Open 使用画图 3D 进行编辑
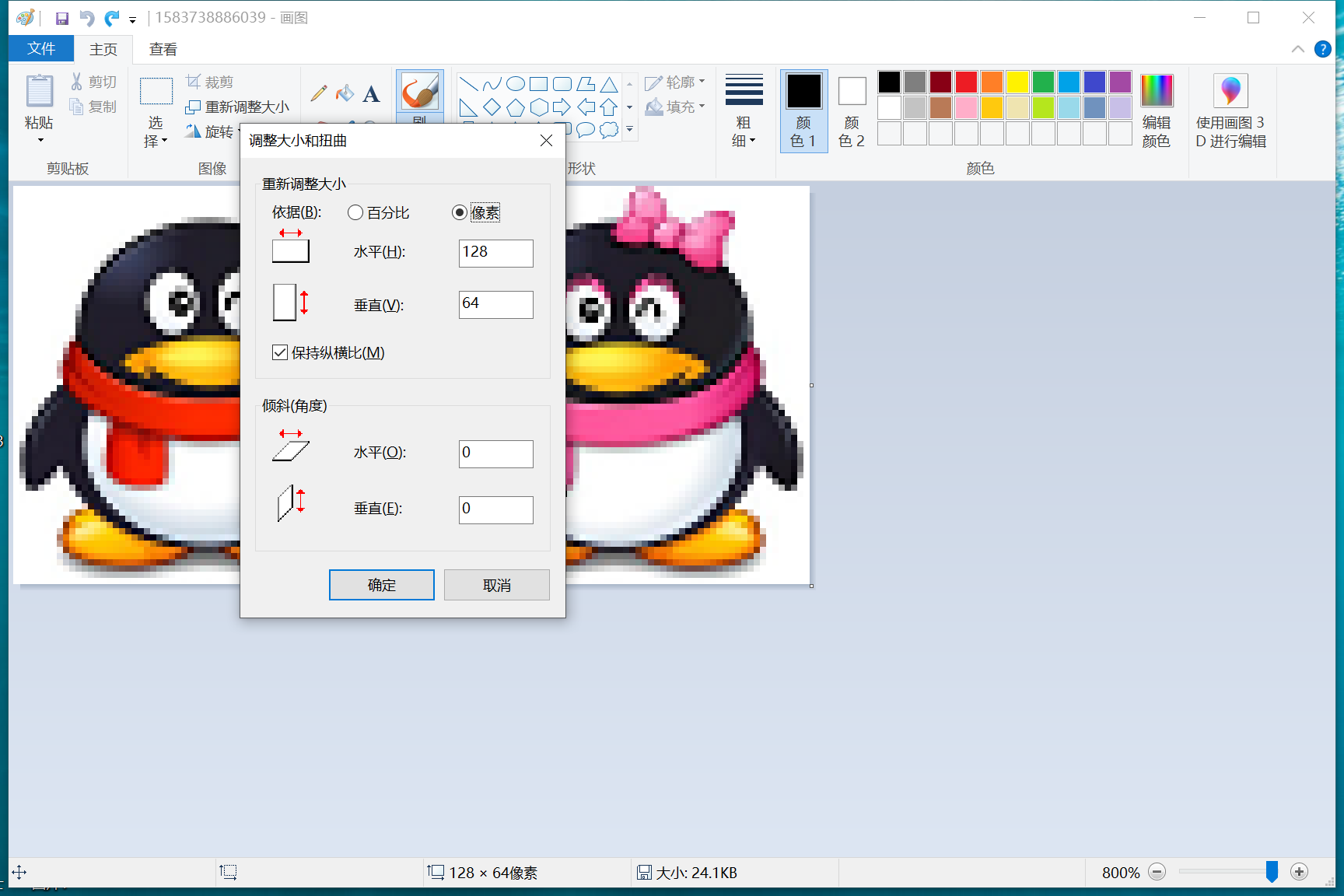 tap(1231, 110)
